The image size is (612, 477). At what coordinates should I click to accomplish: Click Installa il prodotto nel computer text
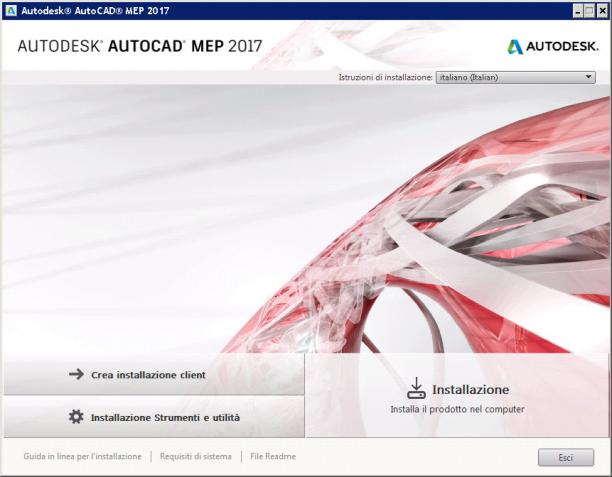point(457,409)
